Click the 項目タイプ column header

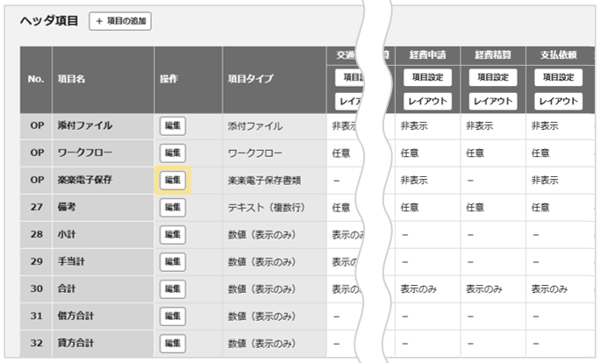pyautogui.click(x=274, y=79)
